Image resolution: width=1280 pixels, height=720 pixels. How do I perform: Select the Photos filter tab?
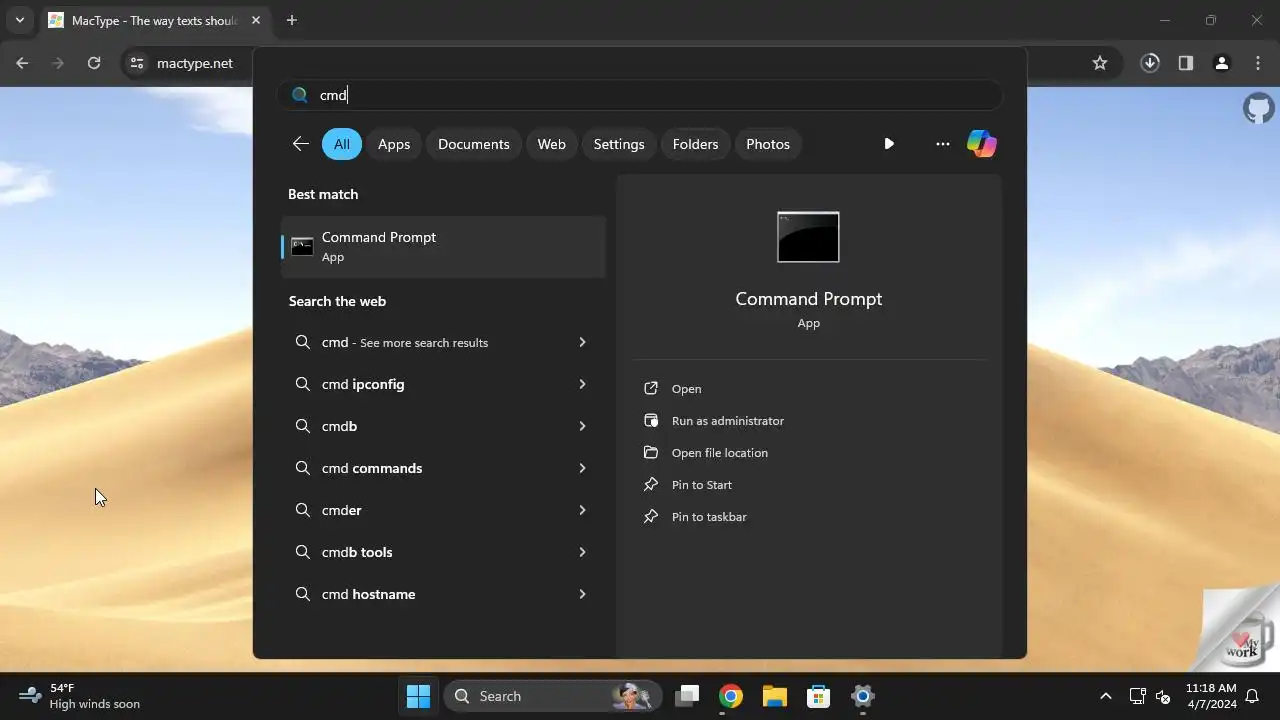(x=768, y=144)
